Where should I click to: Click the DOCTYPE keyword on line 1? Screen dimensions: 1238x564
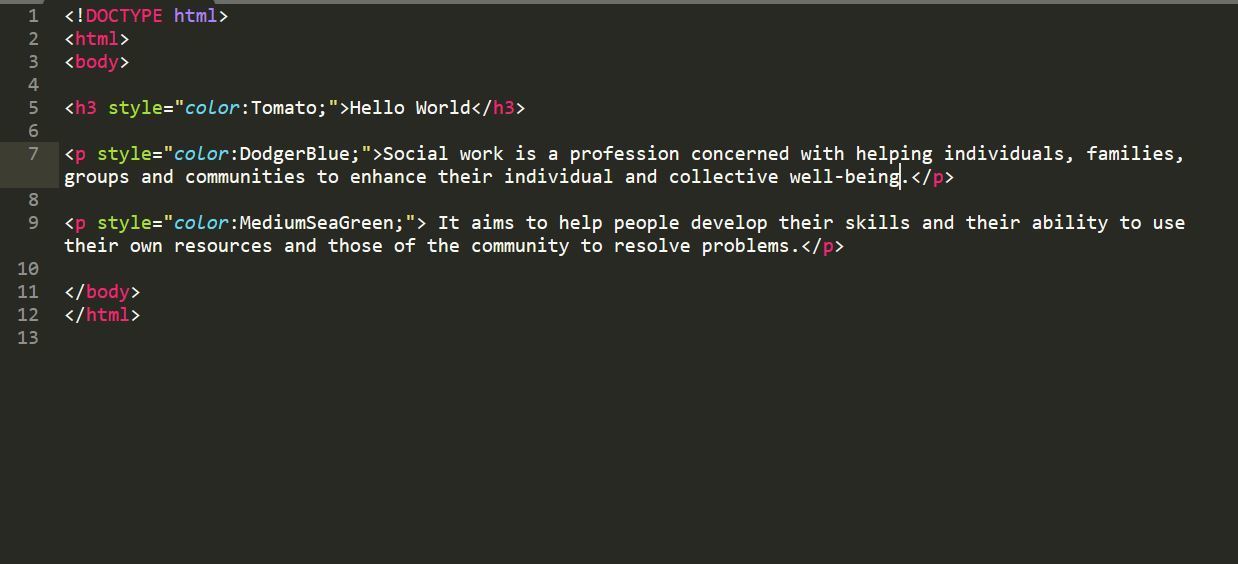point(124,16)
